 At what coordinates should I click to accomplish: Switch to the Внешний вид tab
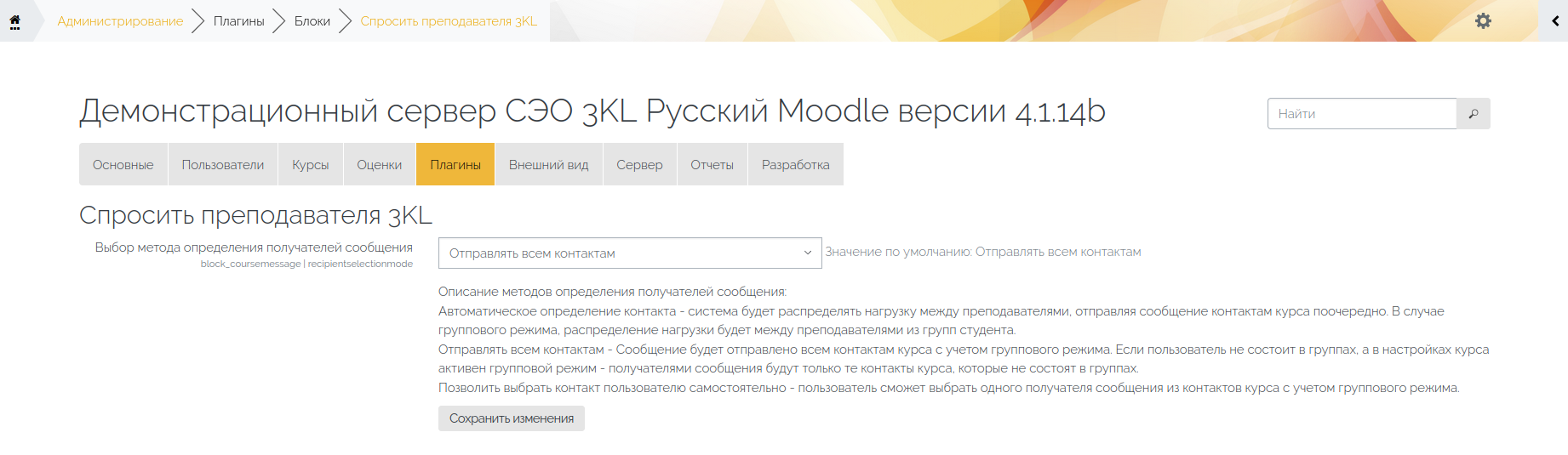pyautogui.click(x=549, y=165)
